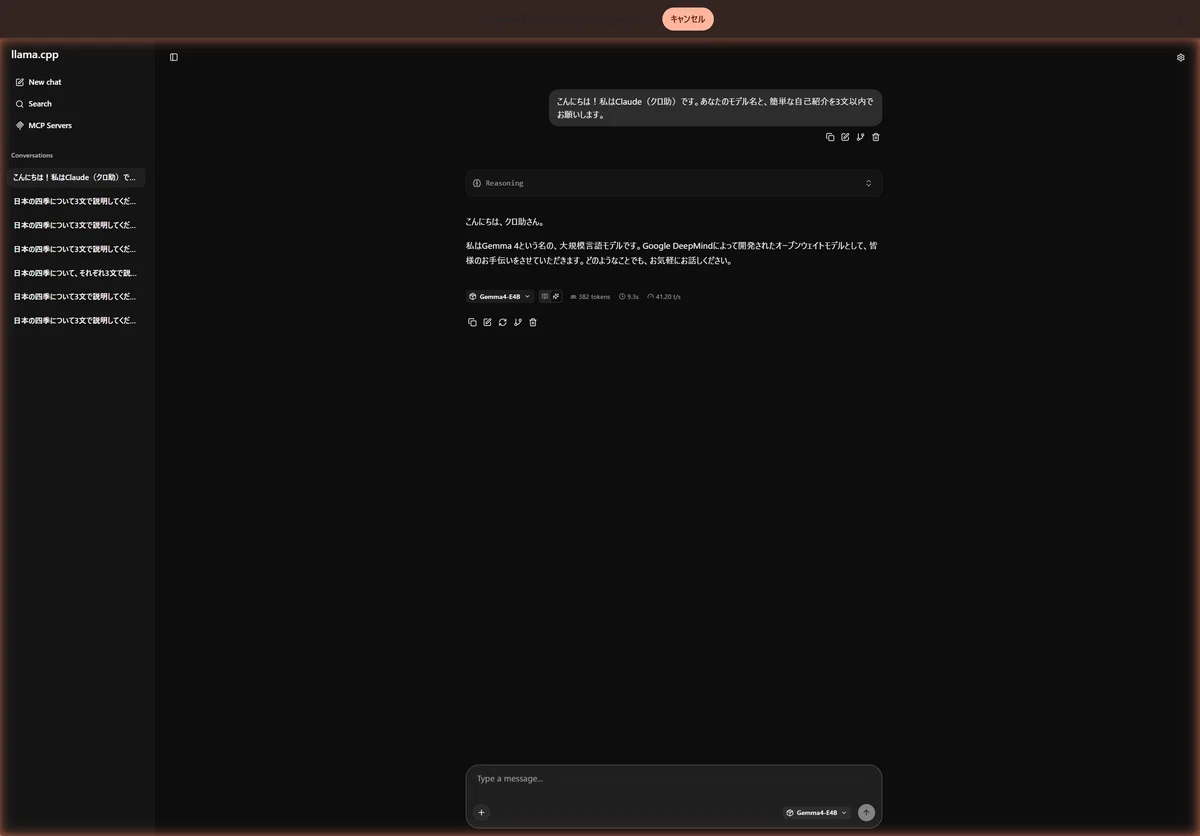Focus the Type a message input field
1200x836 pixels.
tap(673, 779)
